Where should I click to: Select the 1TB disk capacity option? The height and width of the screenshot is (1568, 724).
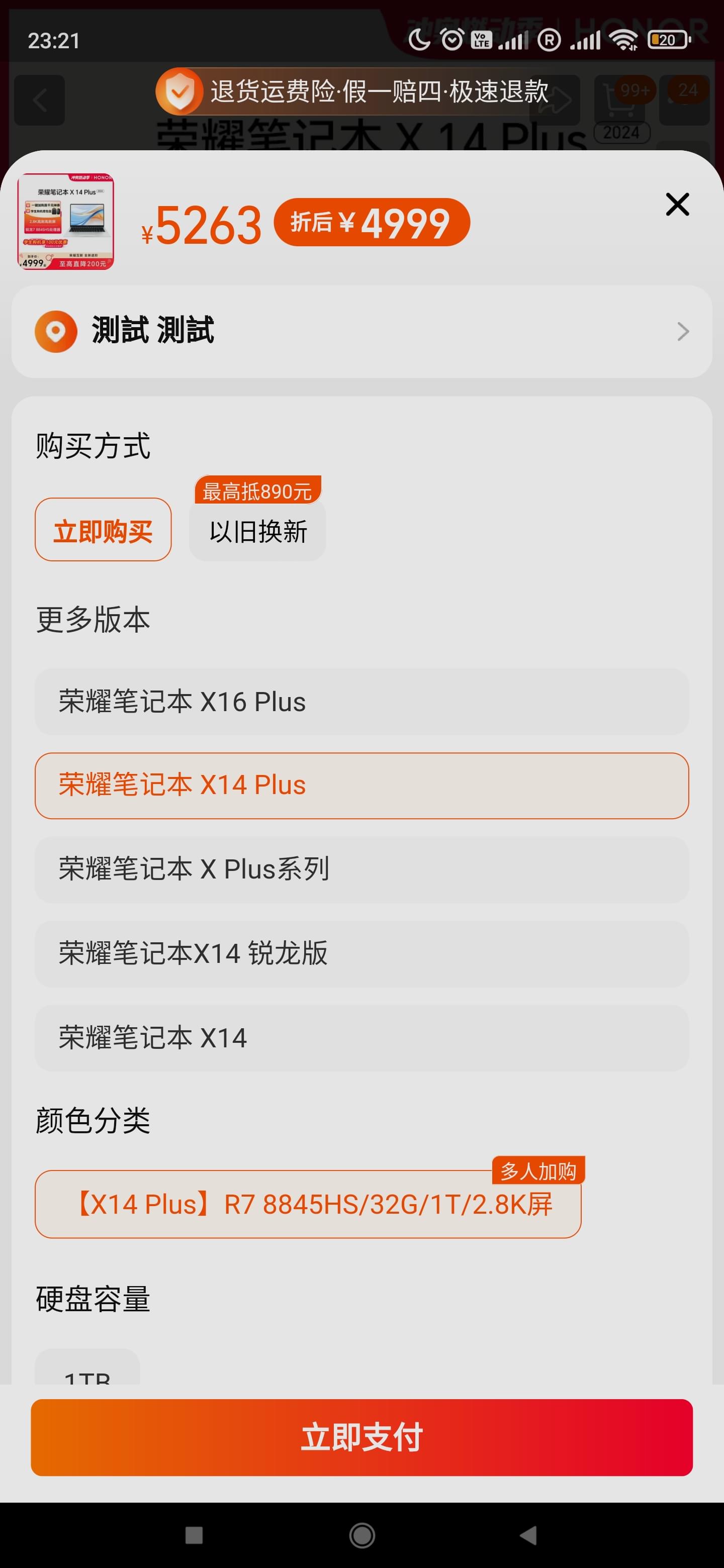tap(87, 1366)
